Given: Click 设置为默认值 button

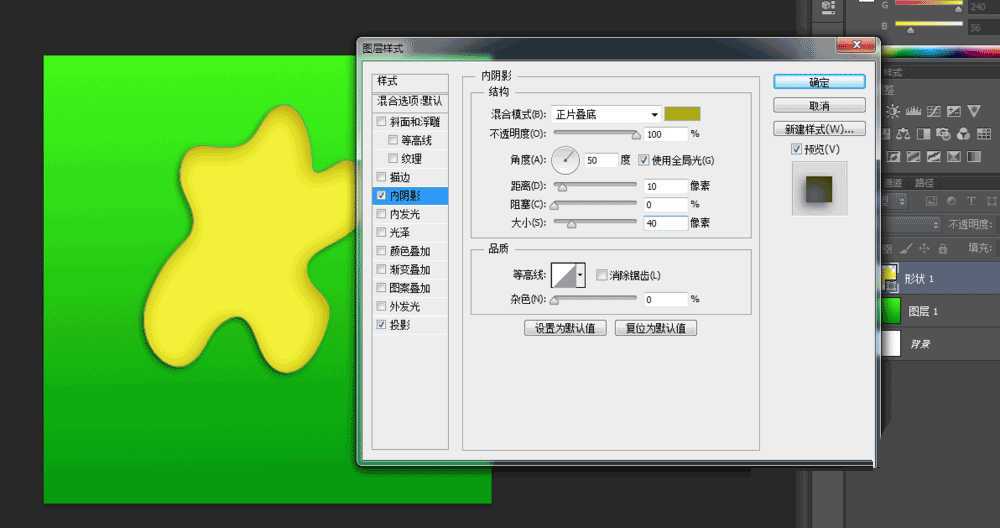Looking at the screenshot, I should click(x=565, y=328).
